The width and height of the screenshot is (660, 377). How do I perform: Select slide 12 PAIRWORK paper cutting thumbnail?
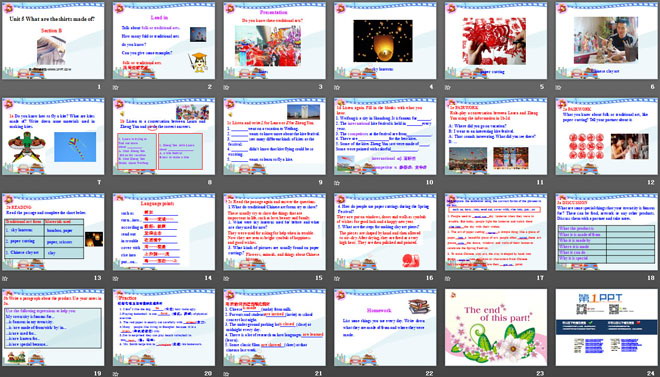[607, 136]
